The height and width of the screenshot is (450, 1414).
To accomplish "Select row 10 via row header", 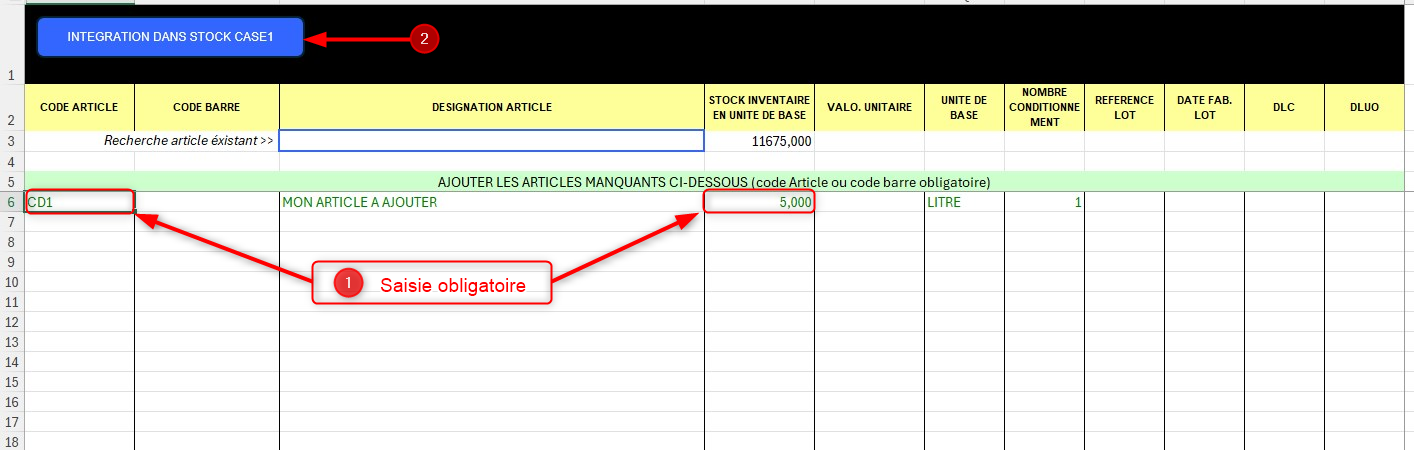I will tap(11, 282).
